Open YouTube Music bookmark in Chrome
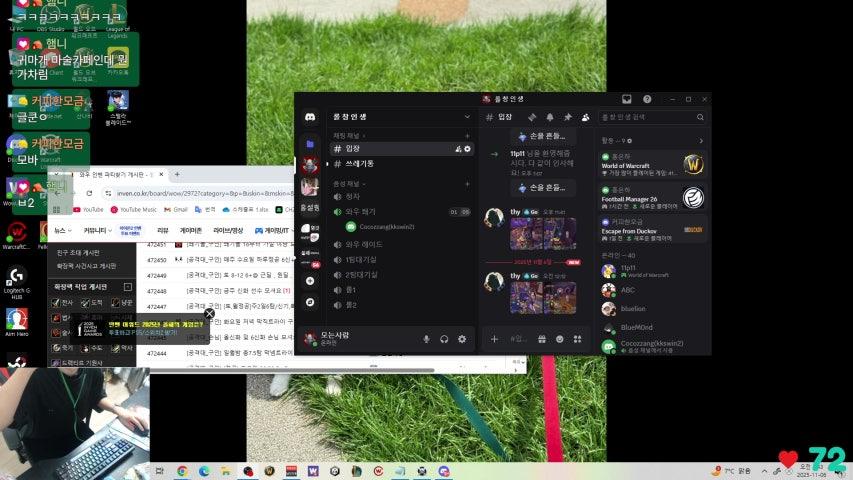Screen dimensions: 853x480 click(134, 210)
